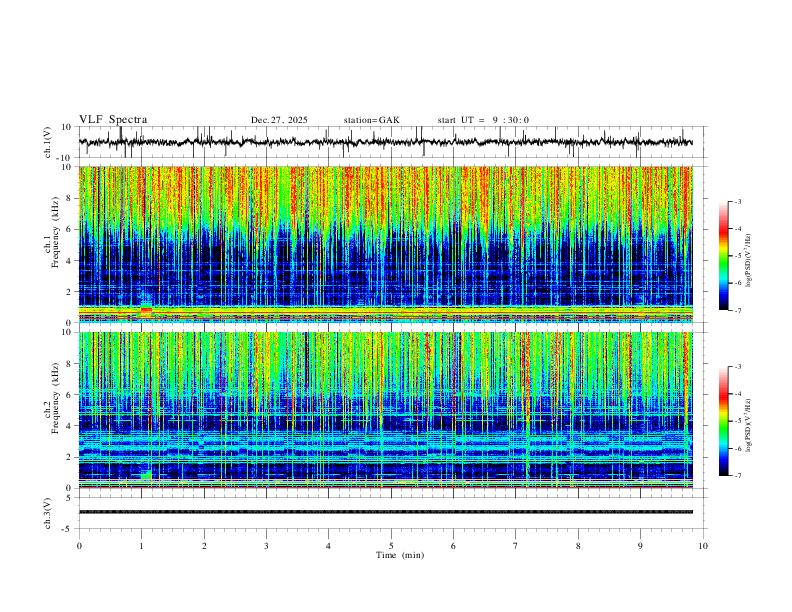Click the "2" tick on the time axis

204,546
